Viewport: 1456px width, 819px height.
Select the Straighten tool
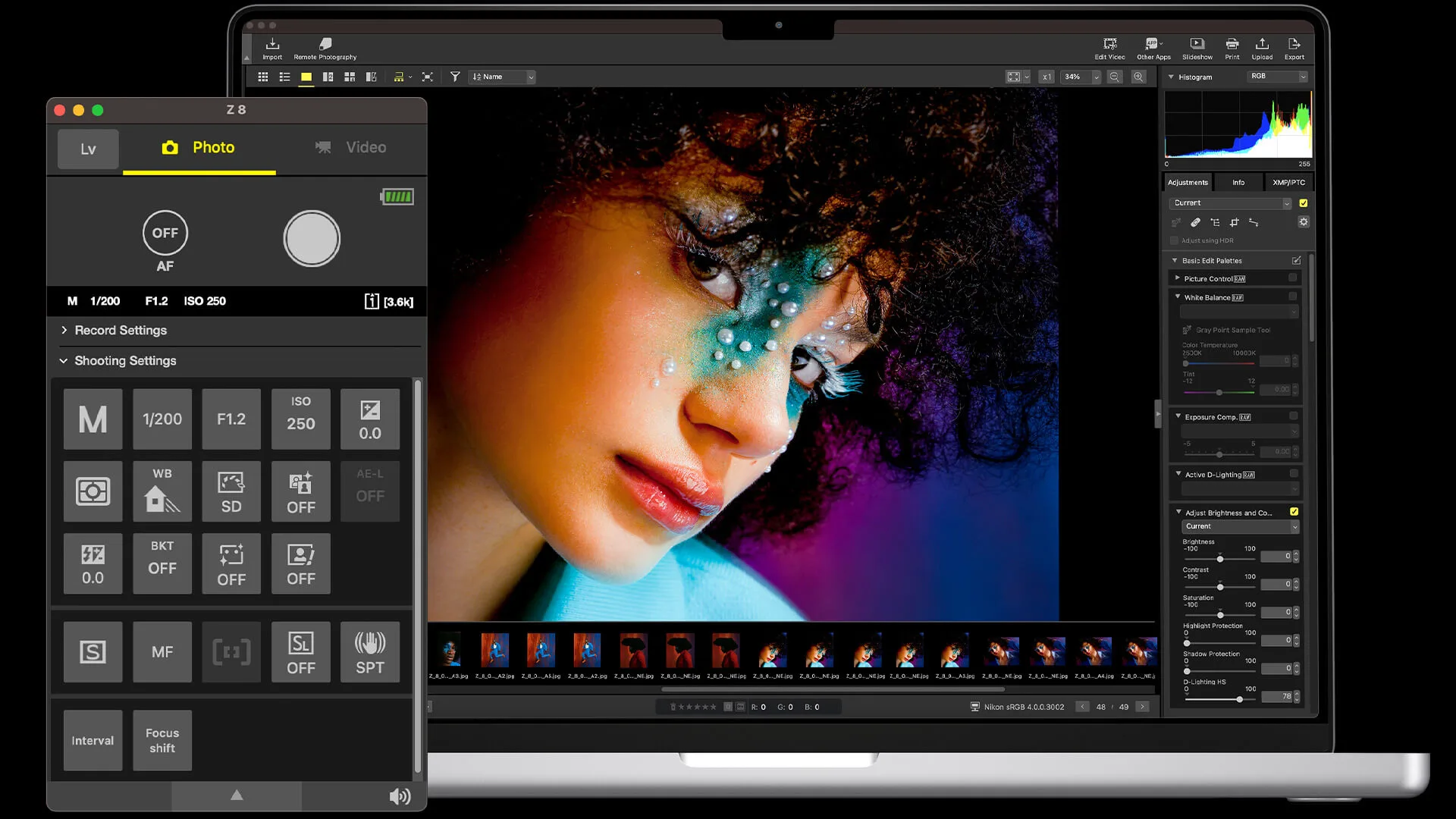click(1253, 222)
